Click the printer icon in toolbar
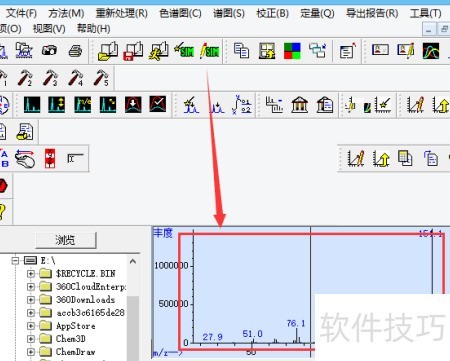Image resolution: width=450 pixels, height=361 pixels. (75, 51)
